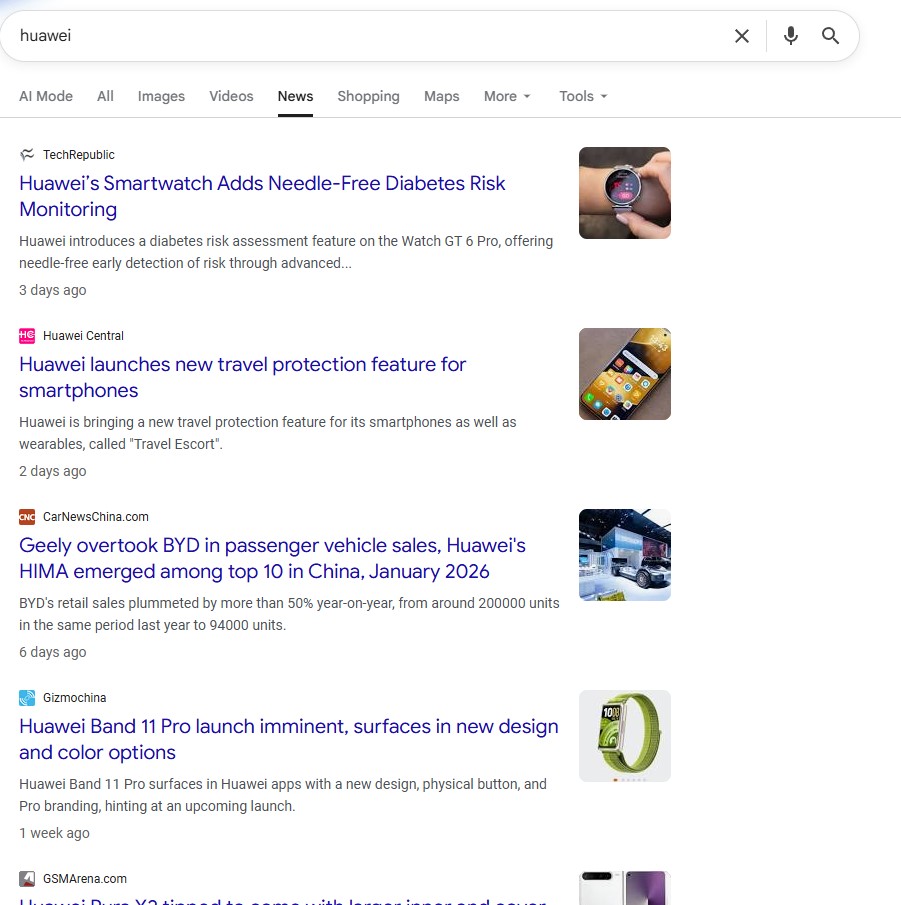Open the Tools dropdown
901x905 pixels.
coord(583,96)
